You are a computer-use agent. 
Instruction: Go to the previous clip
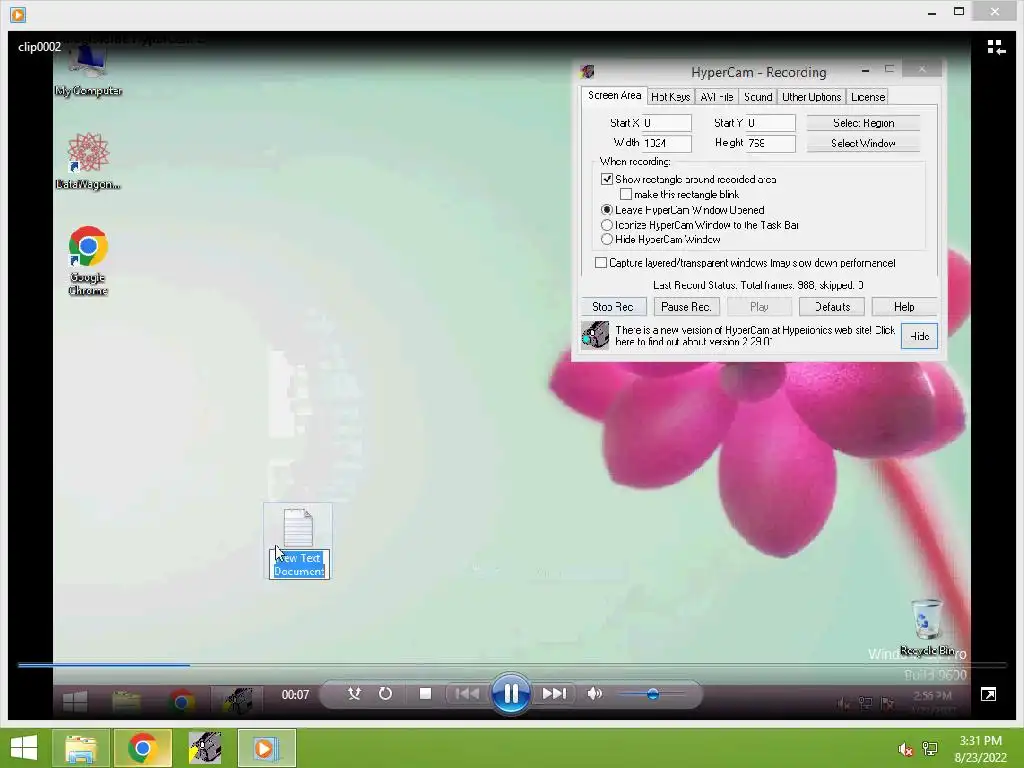click(466, 694)
